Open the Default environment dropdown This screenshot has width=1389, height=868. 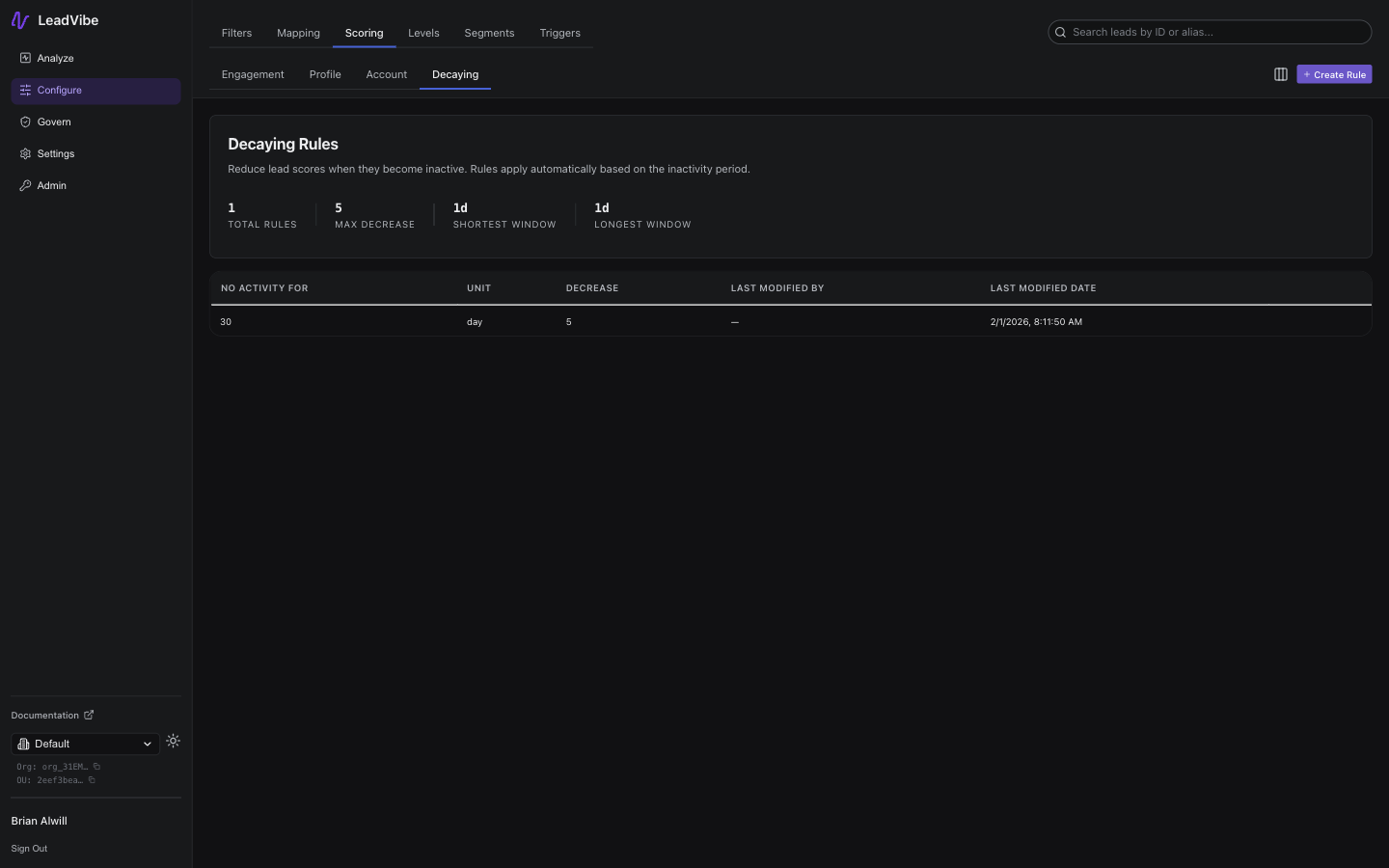point(85,744)
